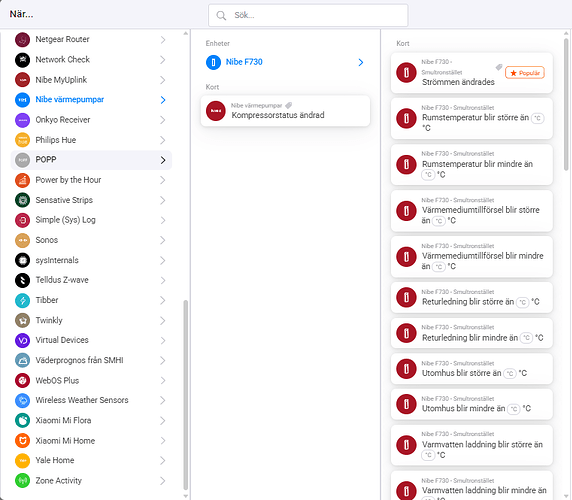Viewport: 572px width, 500px height.
Task: Click the Populär badge
Action: click(525, 73)
